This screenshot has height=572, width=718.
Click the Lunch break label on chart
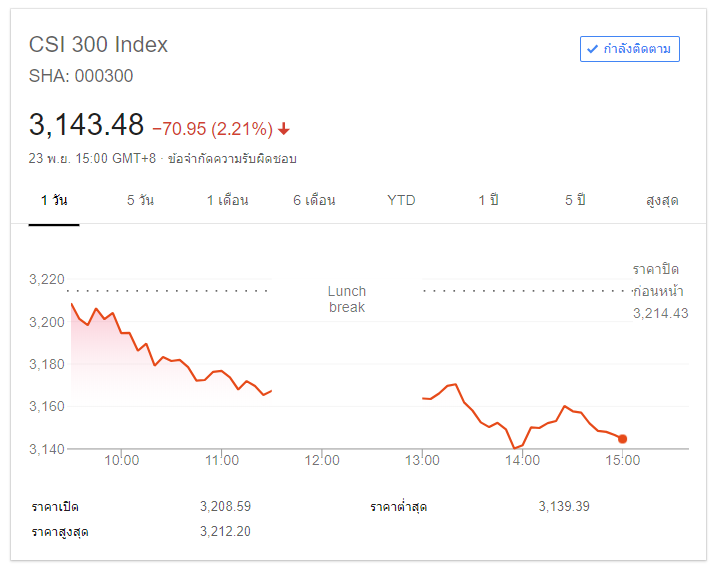click(x=347, y=299)
